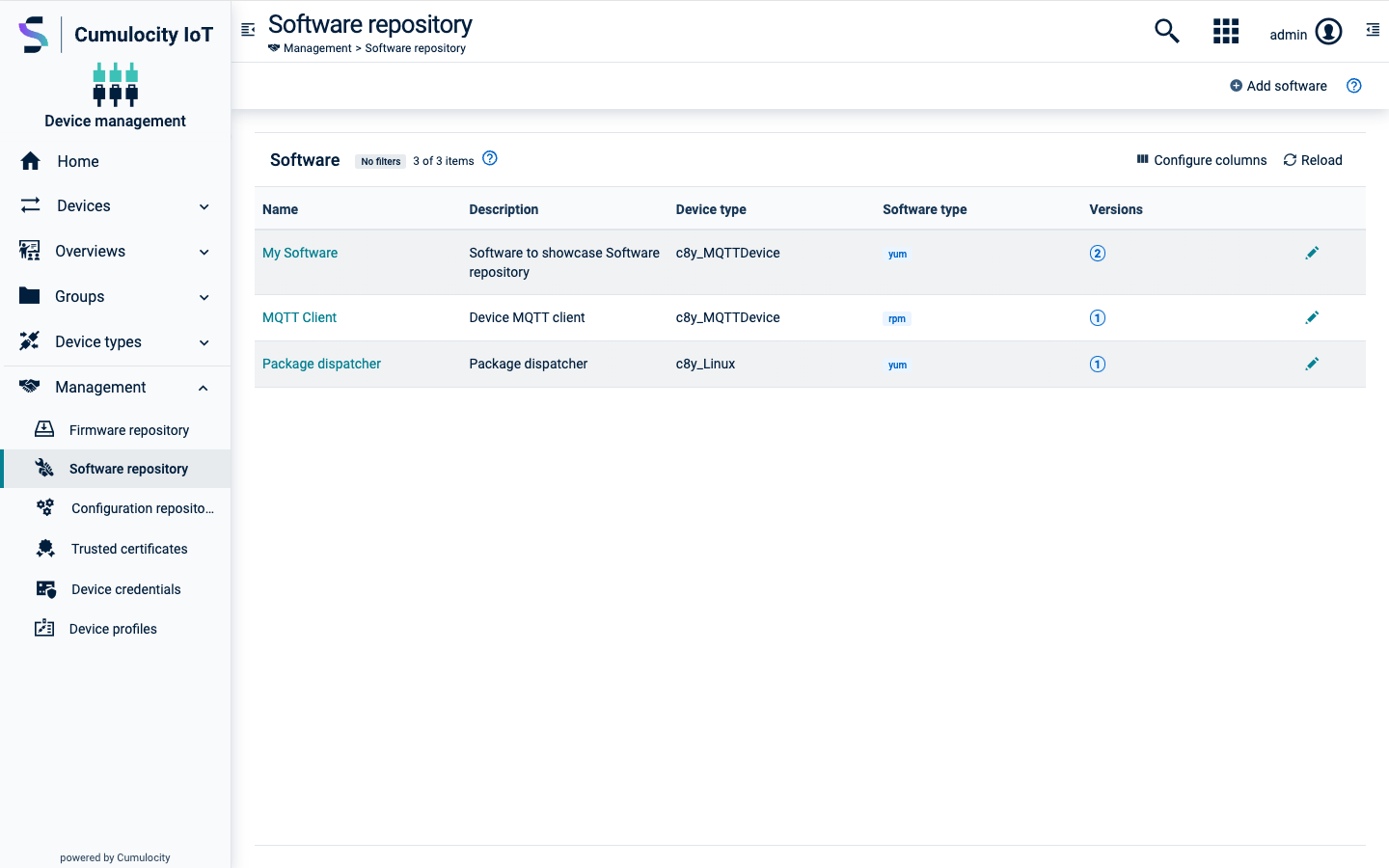Screen dimensions: 1389x868
Task: Click Management in the breadcrumb
Action: point(317,48)
